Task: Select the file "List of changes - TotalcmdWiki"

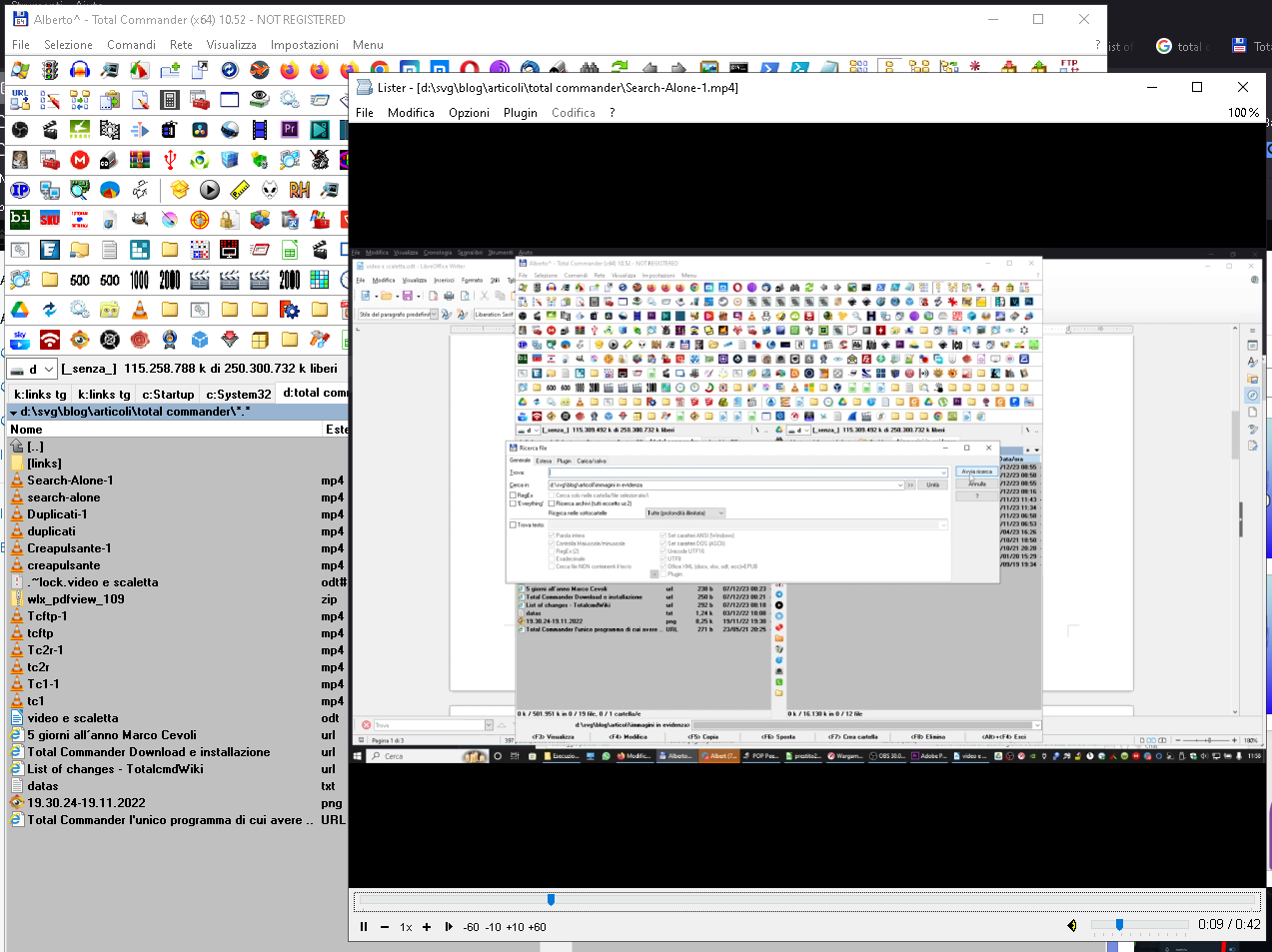Action: click(x=178, y=769)
